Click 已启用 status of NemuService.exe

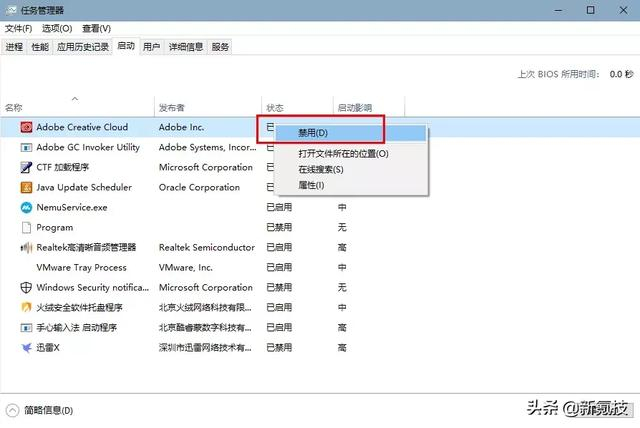click(x=279, y=207)
